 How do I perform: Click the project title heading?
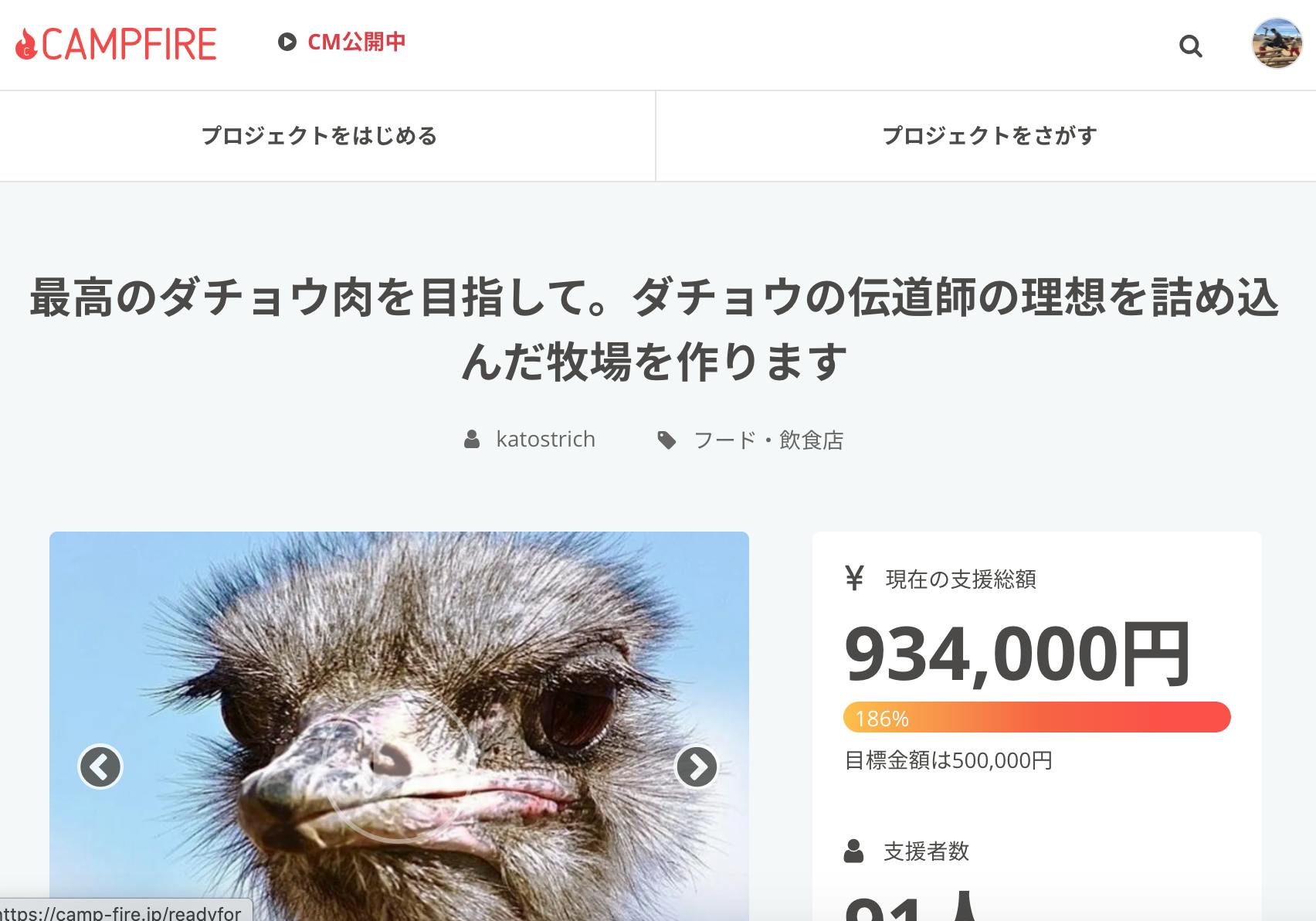coord(655,330)
